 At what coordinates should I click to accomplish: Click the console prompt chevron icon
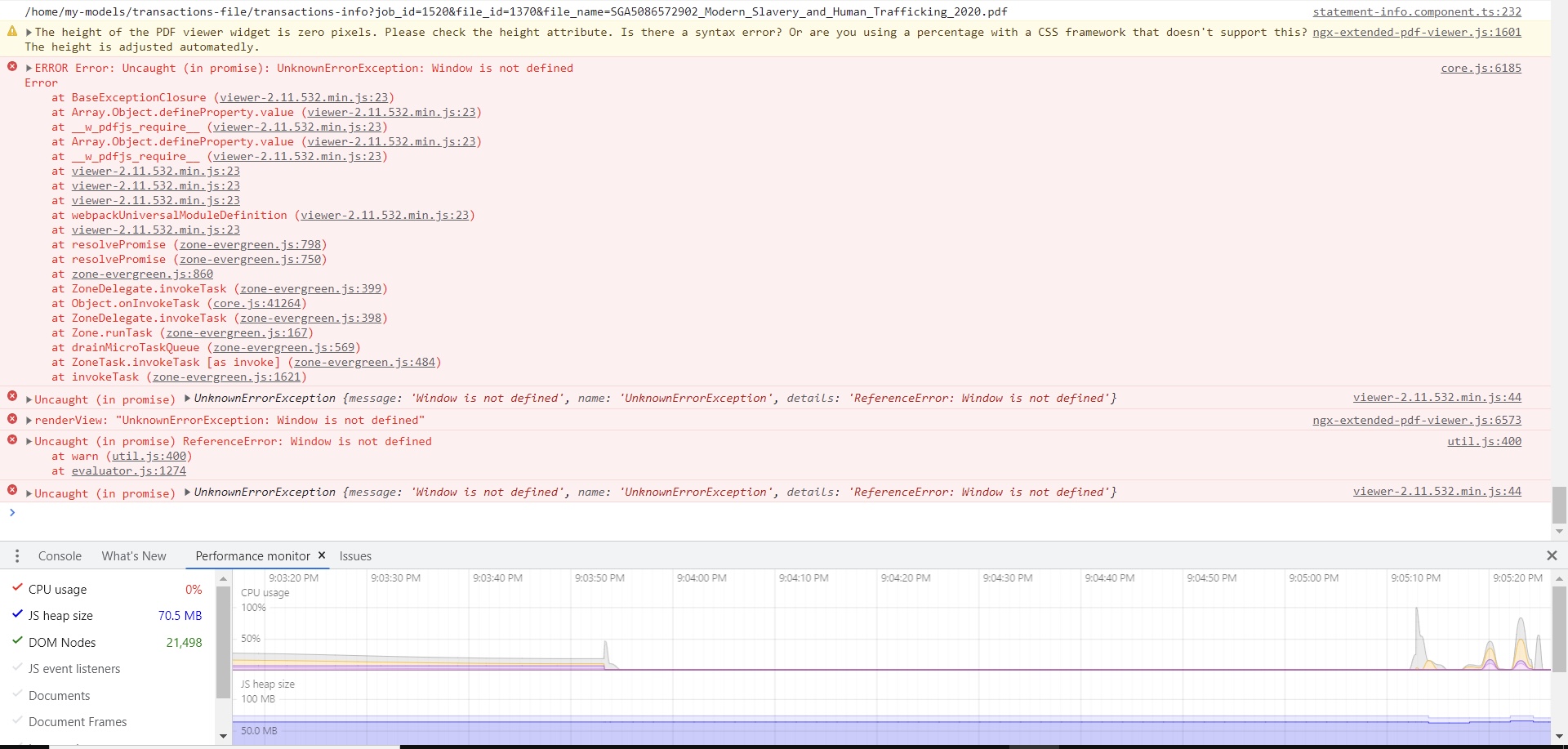tap(11, 513)
